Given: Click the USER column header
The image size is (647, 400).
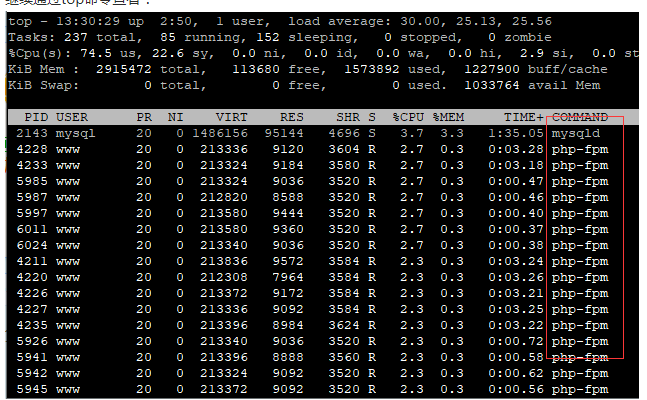Looking at the screenshot, I should 72,117.
